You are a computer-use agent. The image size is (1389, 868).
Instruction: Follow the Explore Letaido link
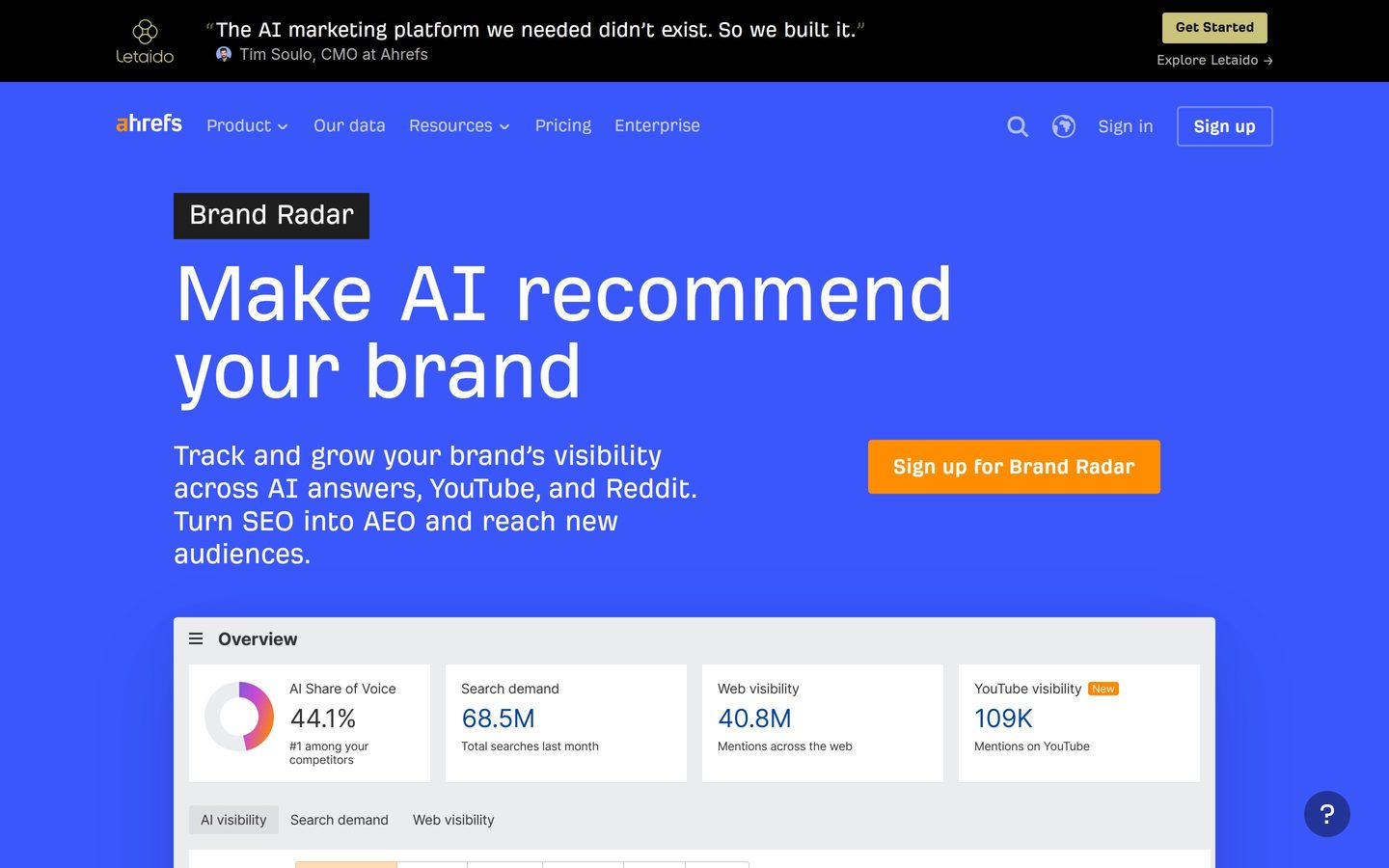pos(1214,60)
